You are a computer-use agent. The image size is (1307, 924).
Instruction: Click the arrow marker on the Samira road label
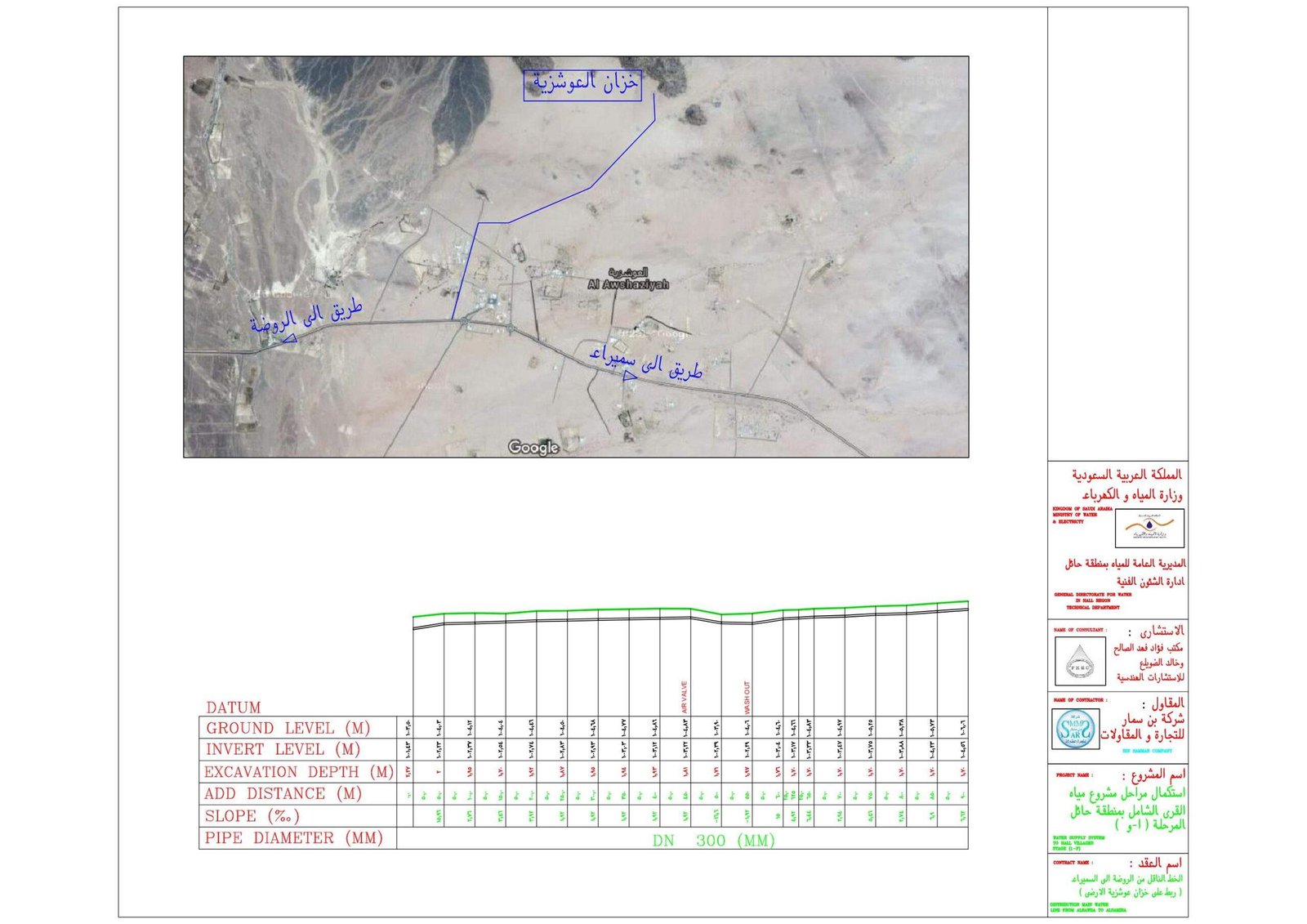coord(629,375)
